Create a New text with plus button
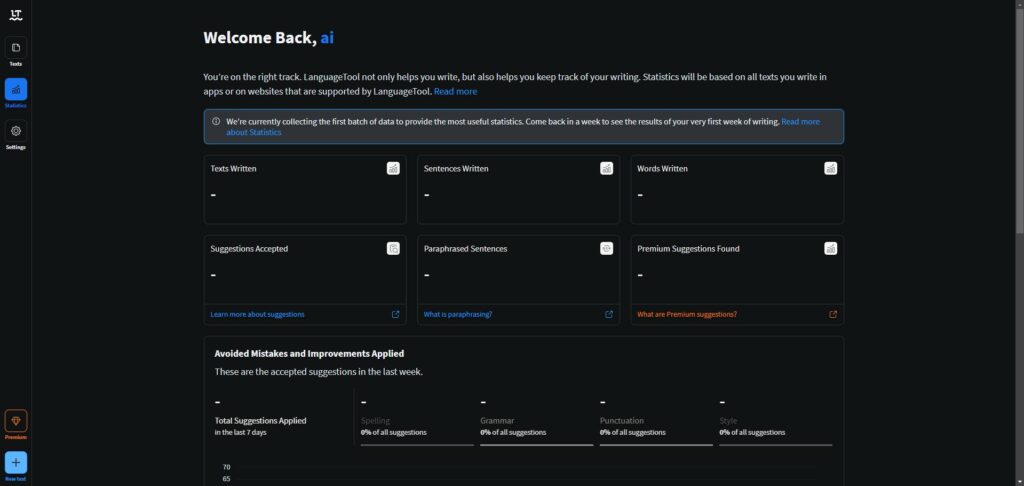Viewport: 1024px width, 486px height. [x=16, y=462]
